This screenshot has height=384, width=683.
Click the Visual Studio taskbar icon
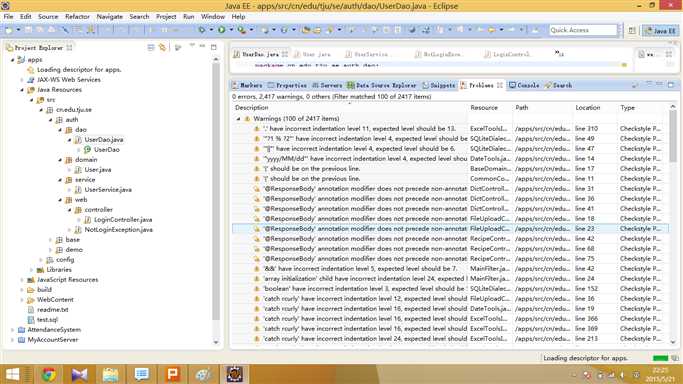[80, 374]
